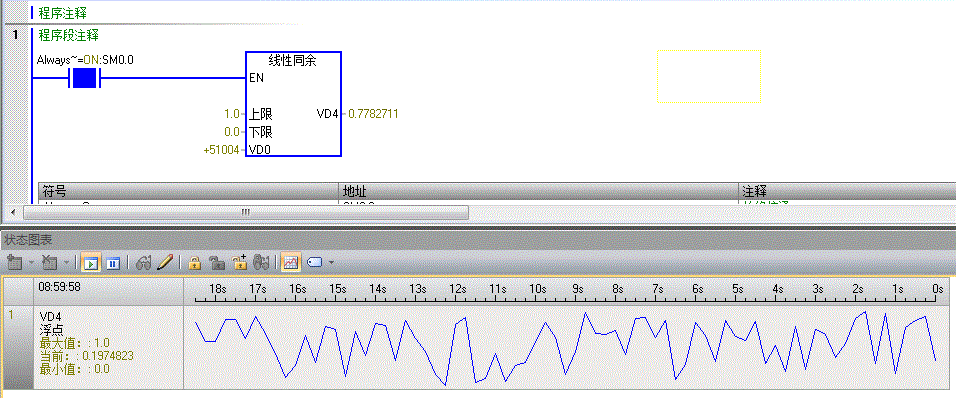Open the tag addressing dropdown arrow
Viewport: 956px width, 398px height.
tap(331, 263)
